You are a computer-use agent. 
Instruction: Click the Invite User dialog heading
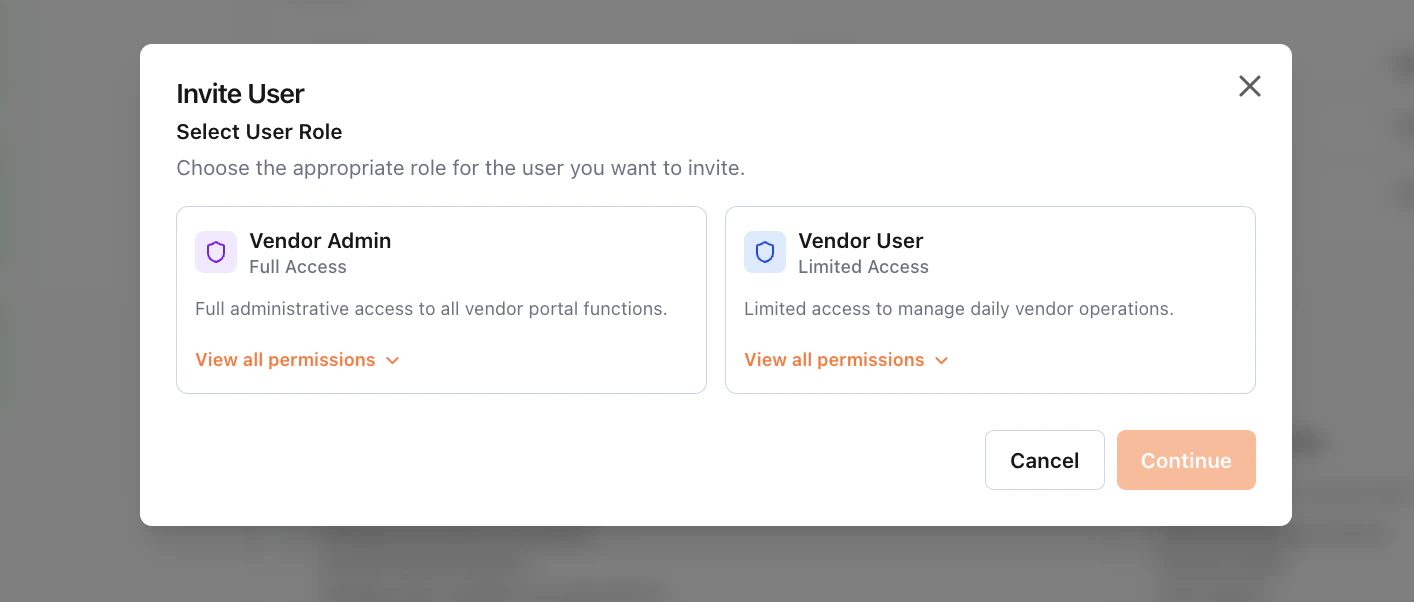(x=240, y=94)
